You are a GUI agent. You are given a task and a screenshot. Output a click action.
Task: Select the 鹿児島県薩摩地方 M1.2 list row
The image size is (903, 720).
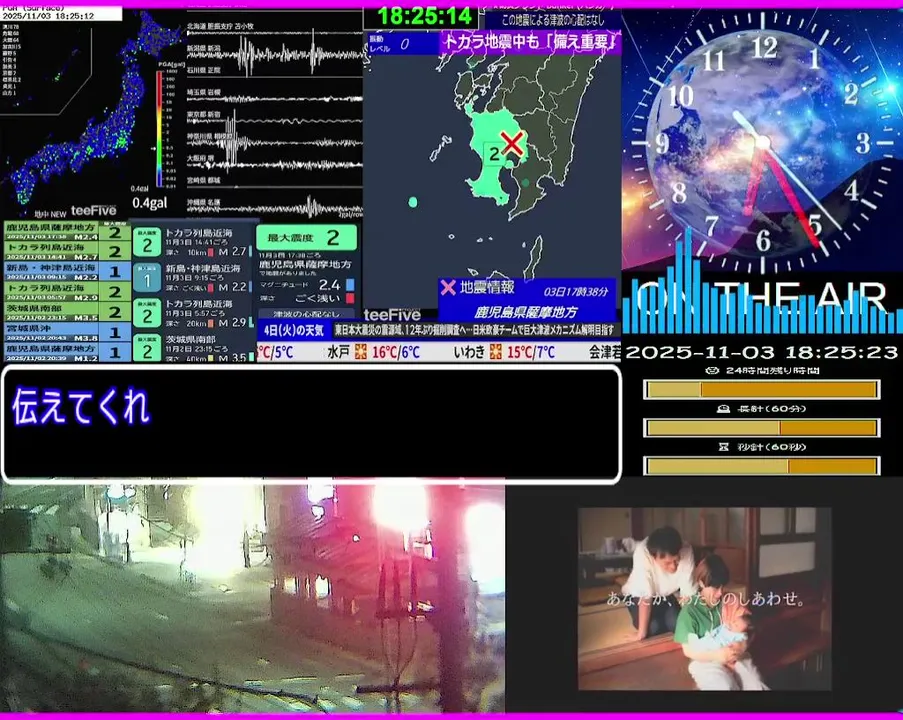pyautogui.click(x=67, y=351)
